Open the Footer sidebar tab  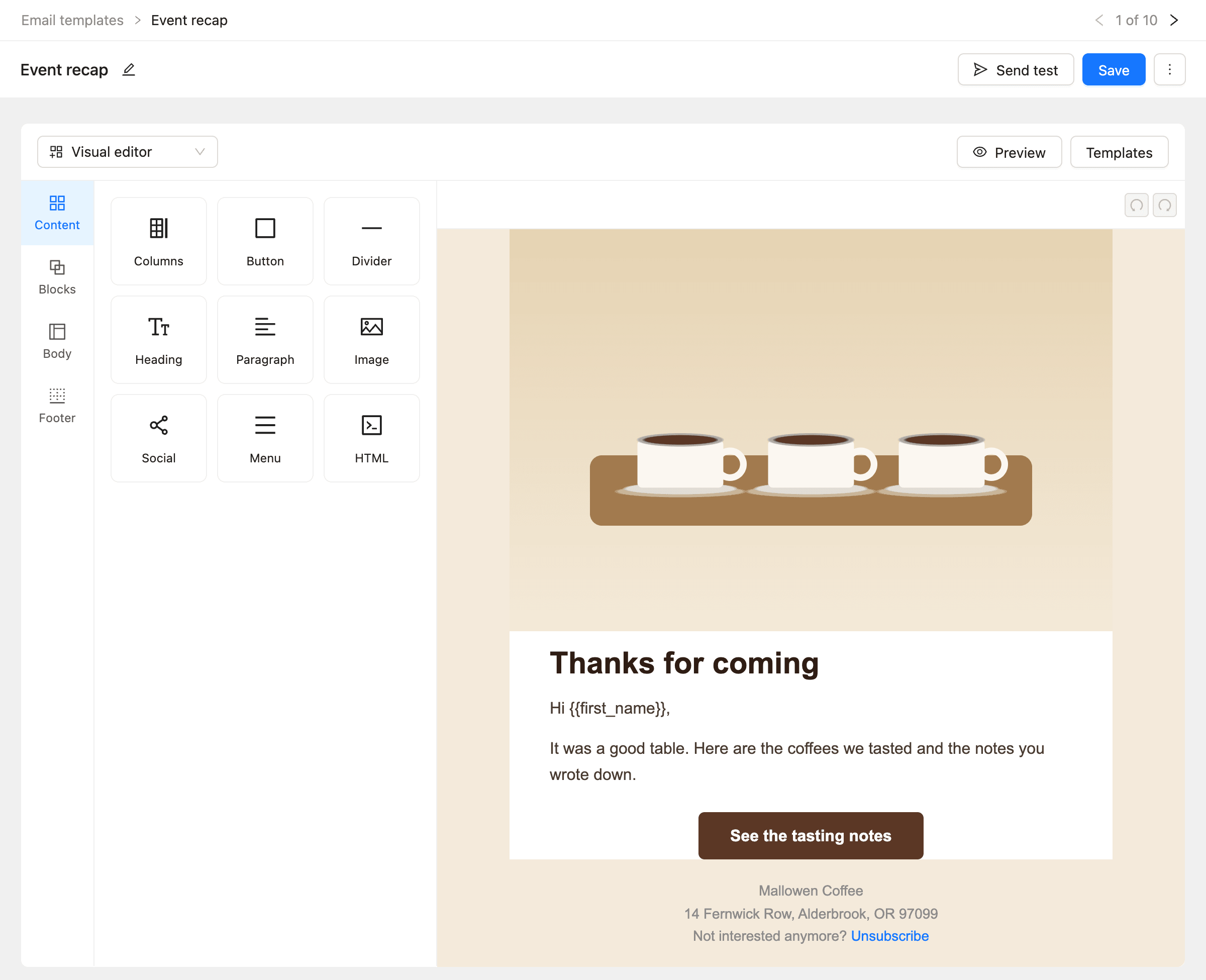click(57, 407)
